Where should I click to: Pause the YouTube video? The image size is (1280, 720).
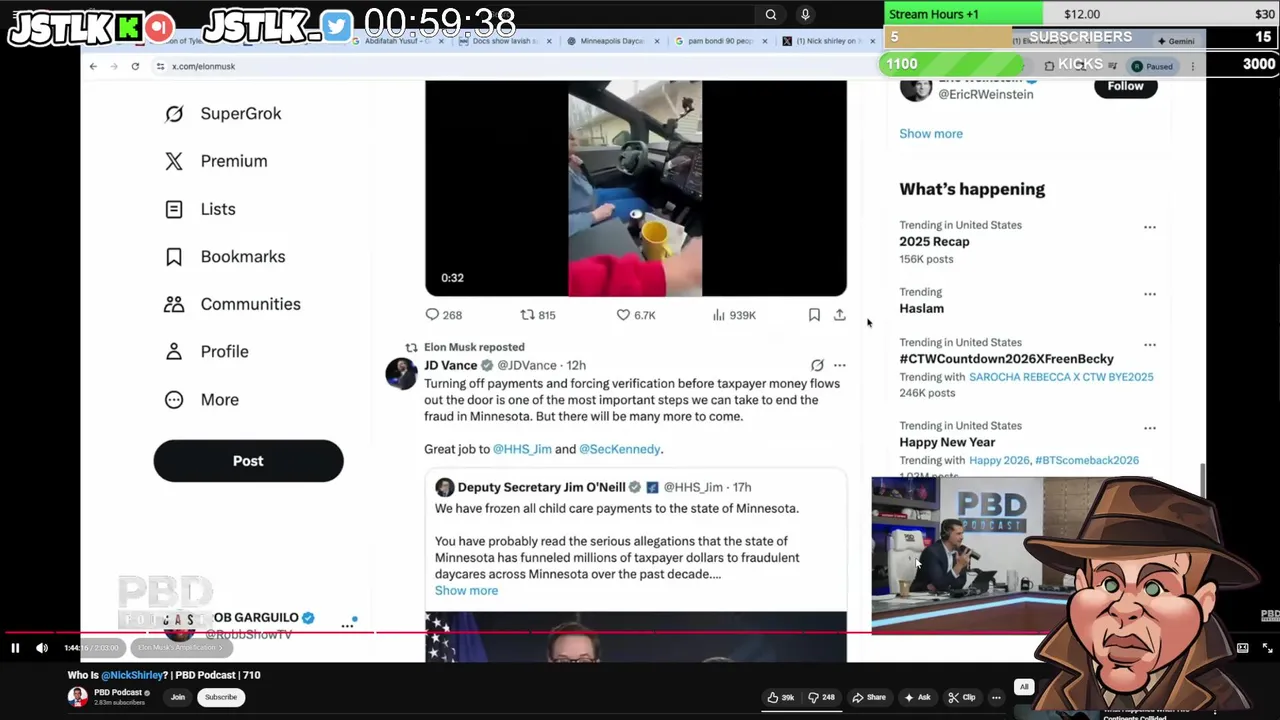click(15, 648)
